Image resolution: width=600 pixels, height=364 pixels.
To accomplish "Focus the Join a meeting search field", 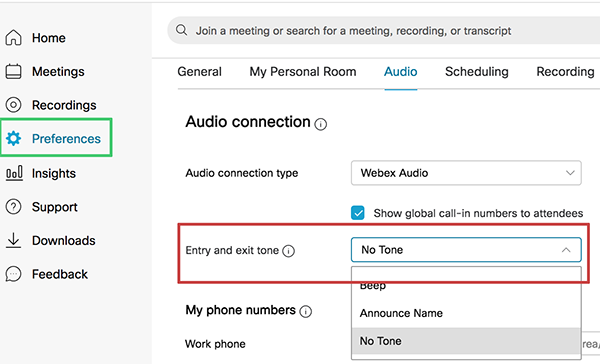I will tap(383, 30).
